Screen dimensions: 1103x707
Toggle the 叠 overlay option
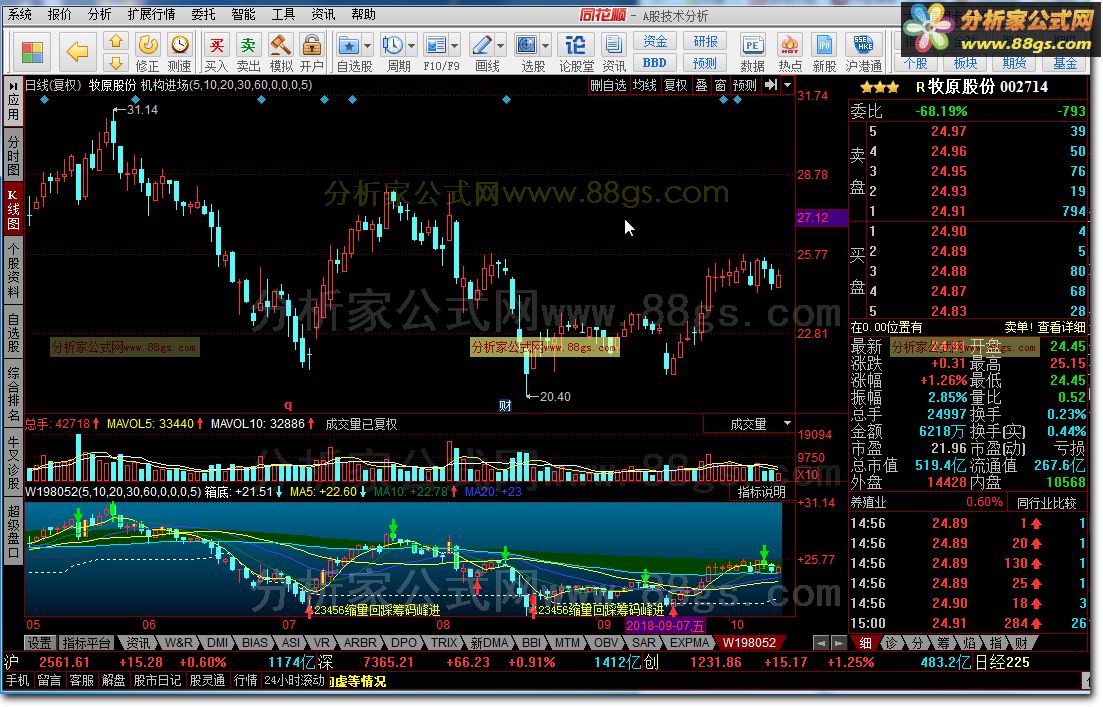click(x=701, y=85)
